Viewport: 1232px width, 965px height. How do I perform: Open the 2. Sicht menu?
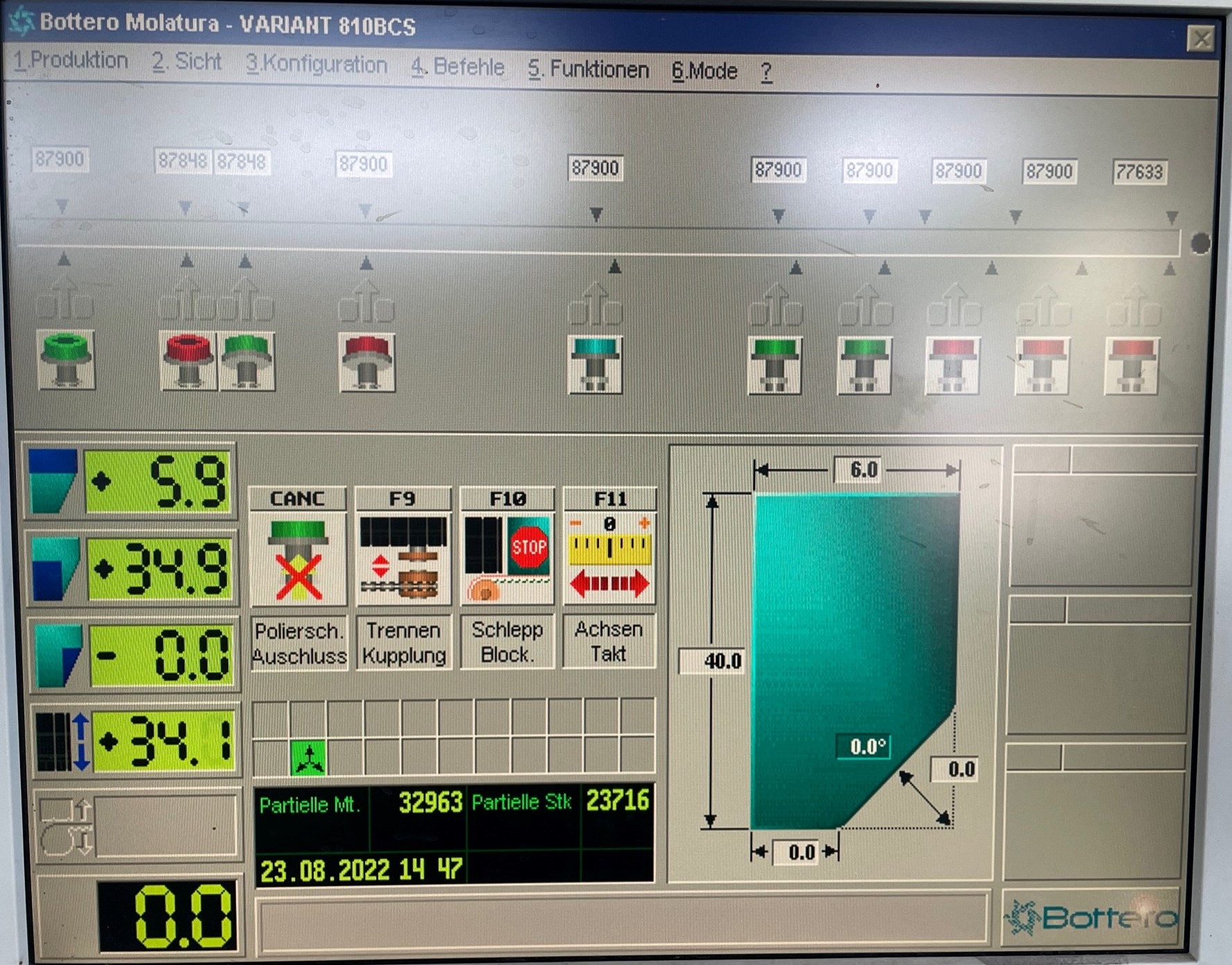tap(187, 62)
